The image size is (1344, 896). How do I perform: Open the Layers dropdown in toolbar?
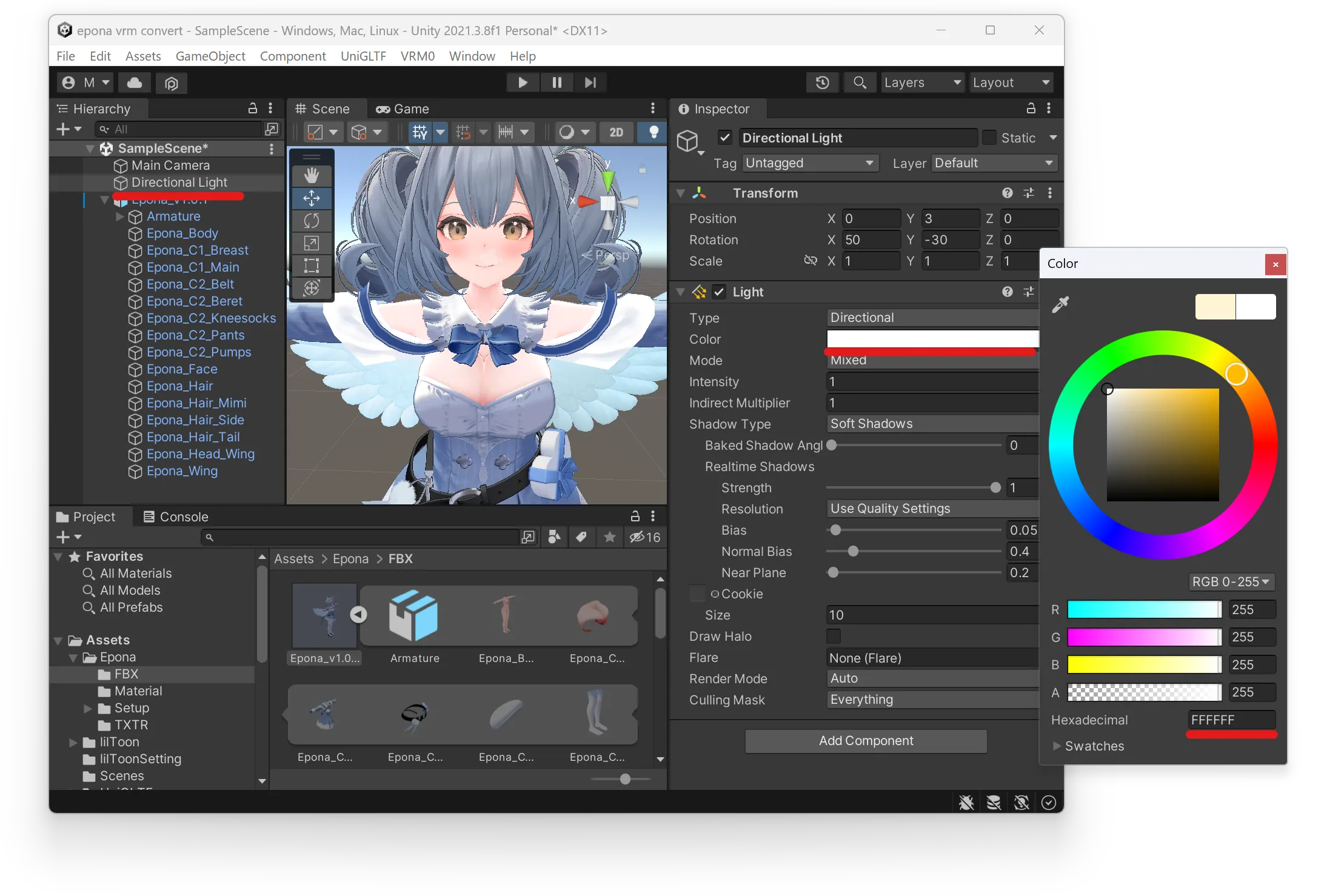point(923,82)
